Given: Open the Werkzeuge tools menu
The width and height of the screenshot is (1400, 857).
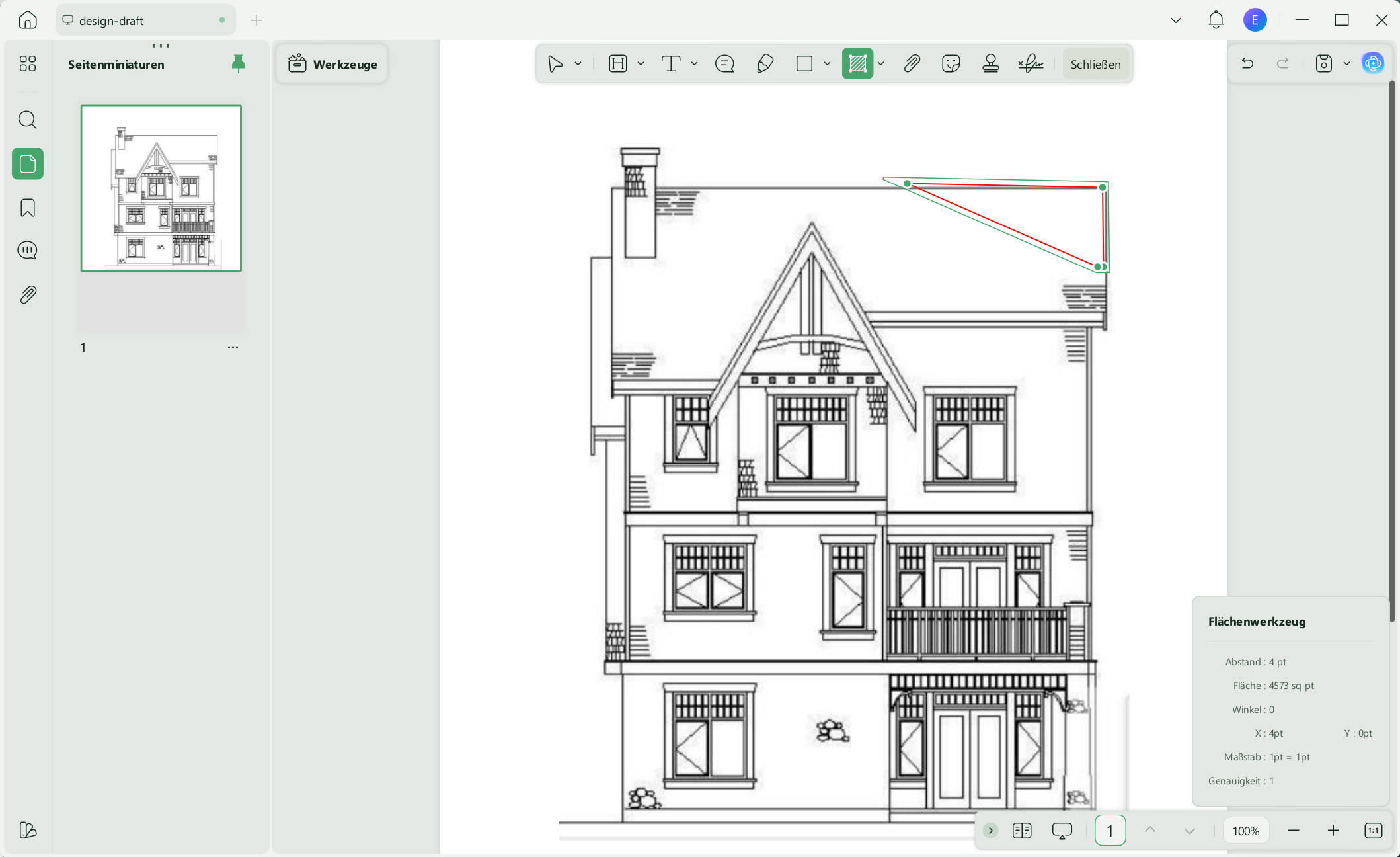Looking at the screenshot, I should [332, 64].
